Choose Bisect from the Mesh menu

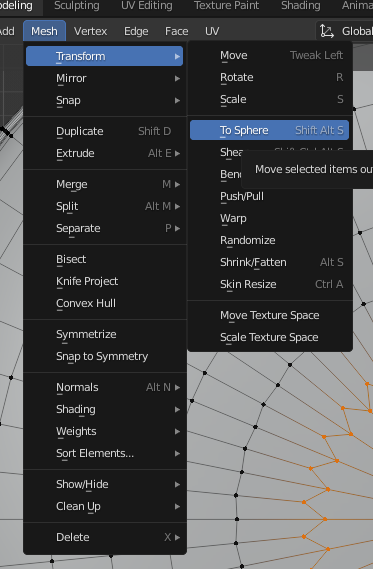pyautogui.click(x=104, y=259)
